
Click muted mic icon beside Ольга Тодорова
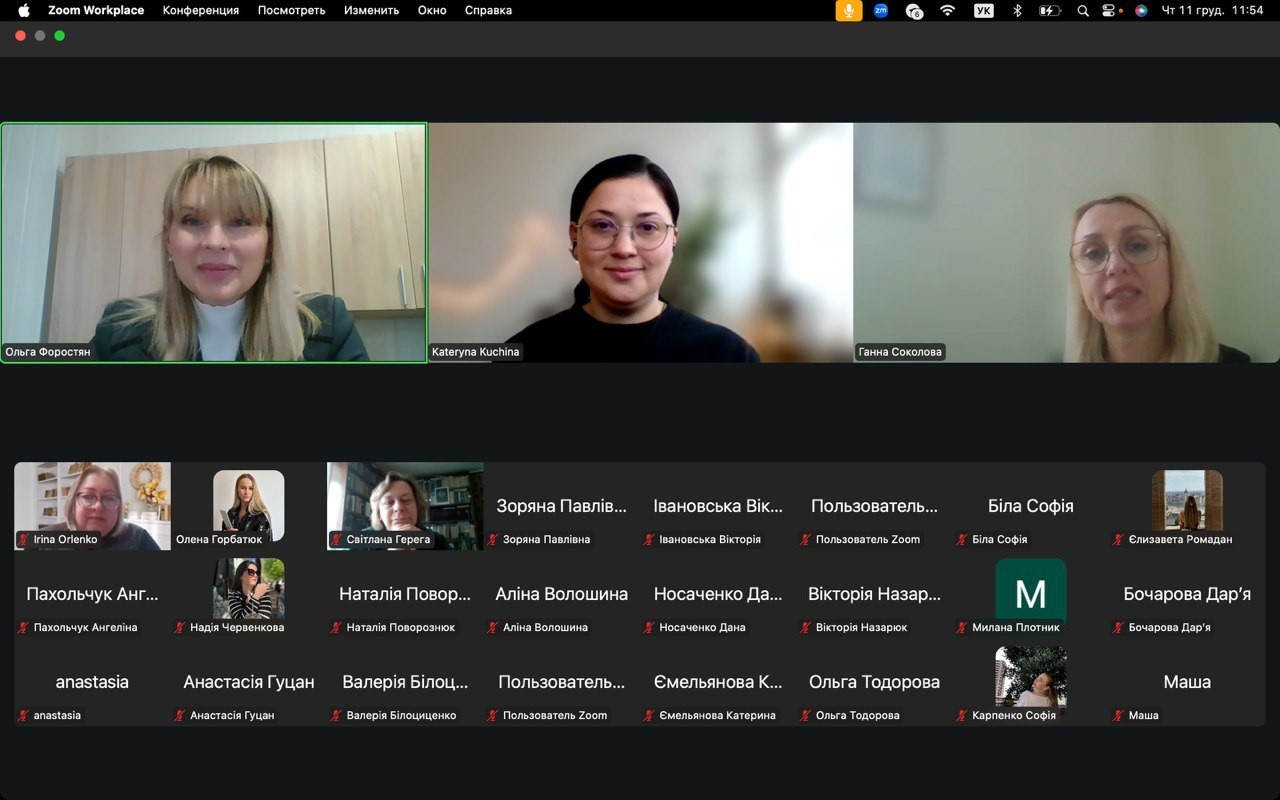tap(806, 716)
